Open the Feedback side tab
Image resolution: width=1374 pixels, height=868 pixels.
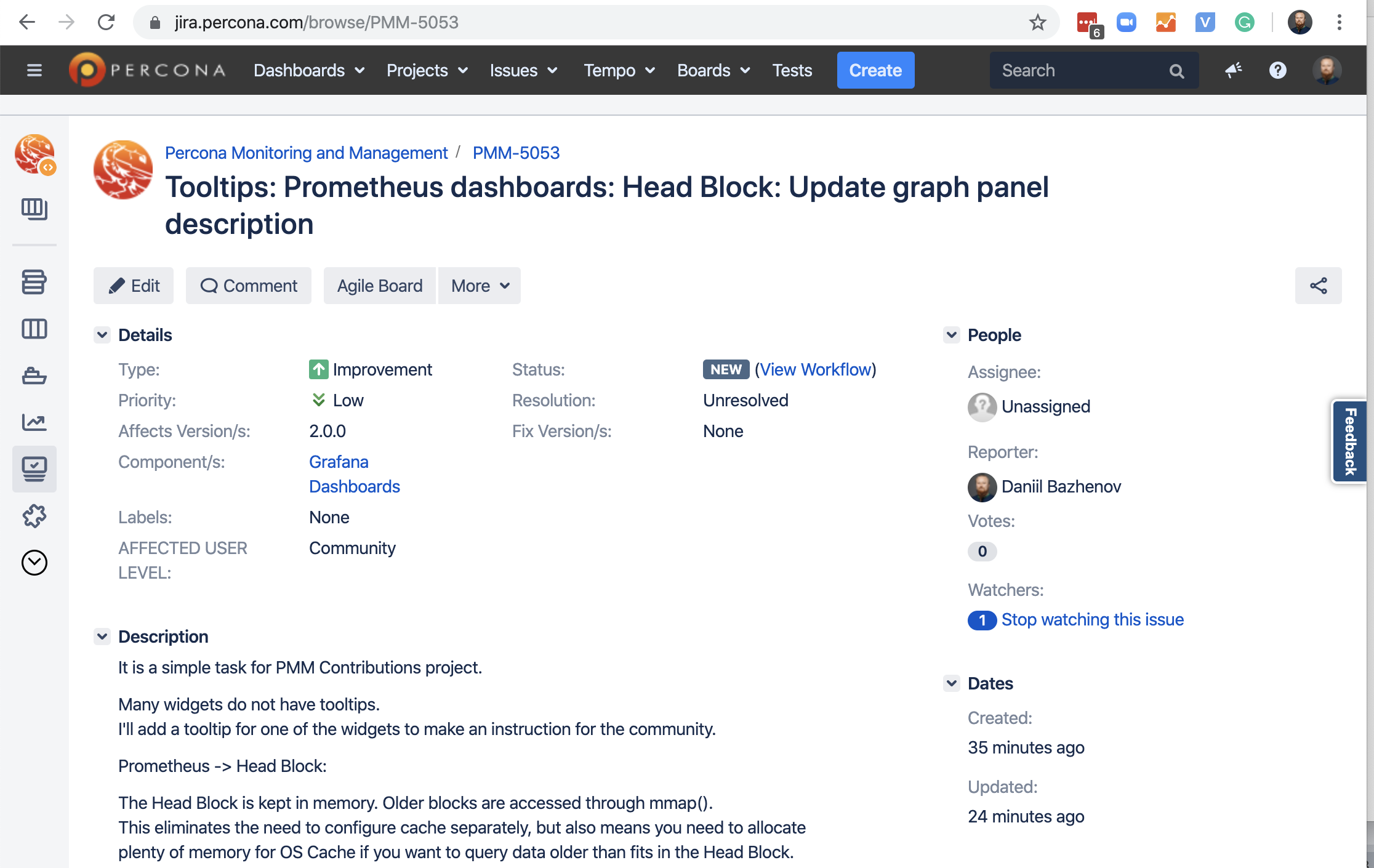click(x=1351, y=442)
